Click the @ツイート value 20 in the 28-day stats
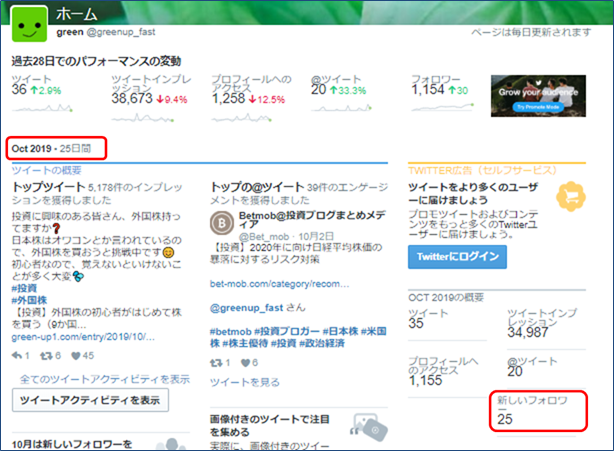 click(x=318, y=89)
